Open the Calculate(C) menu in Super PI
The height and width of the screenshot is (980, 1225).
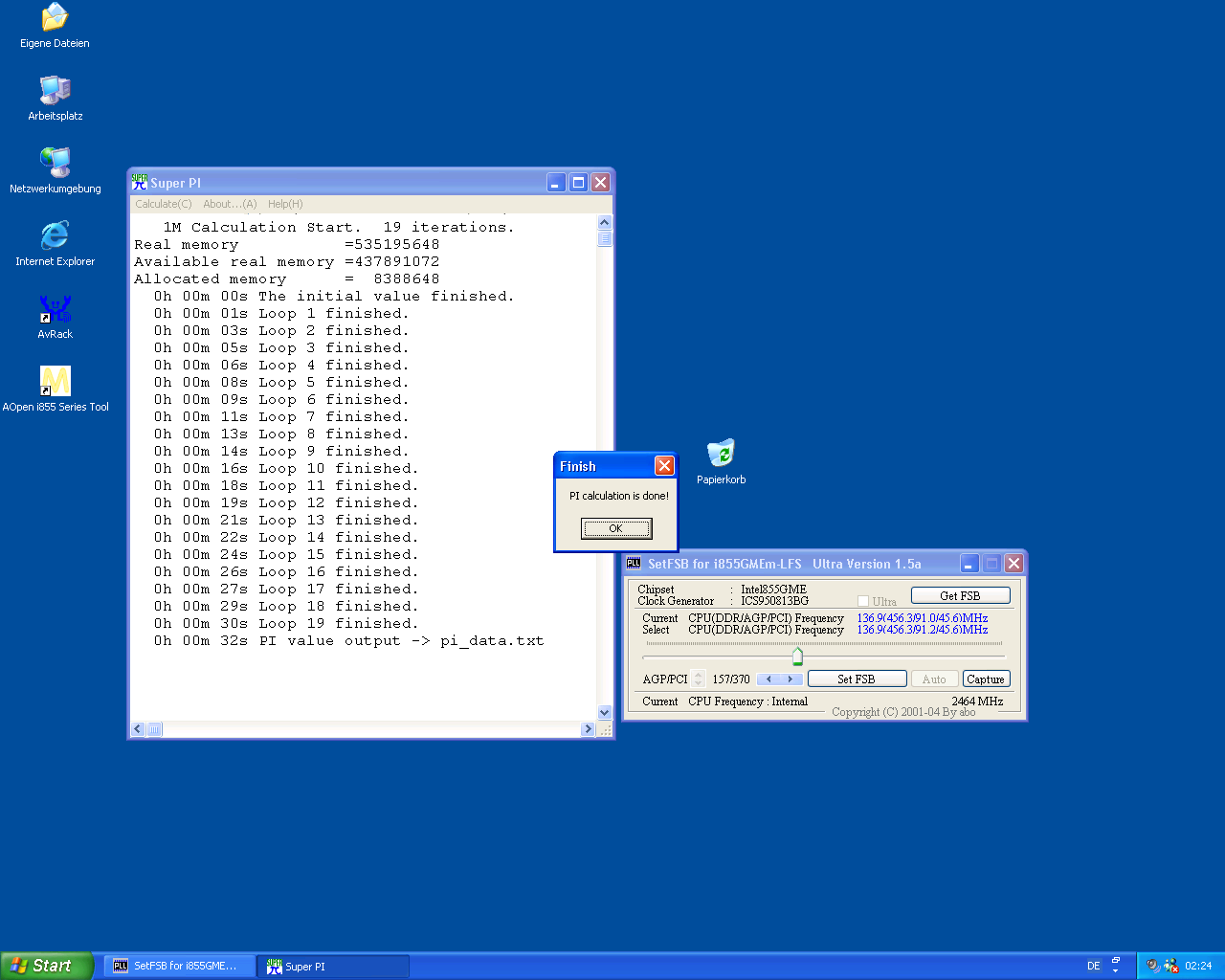[x=164, y=204]
